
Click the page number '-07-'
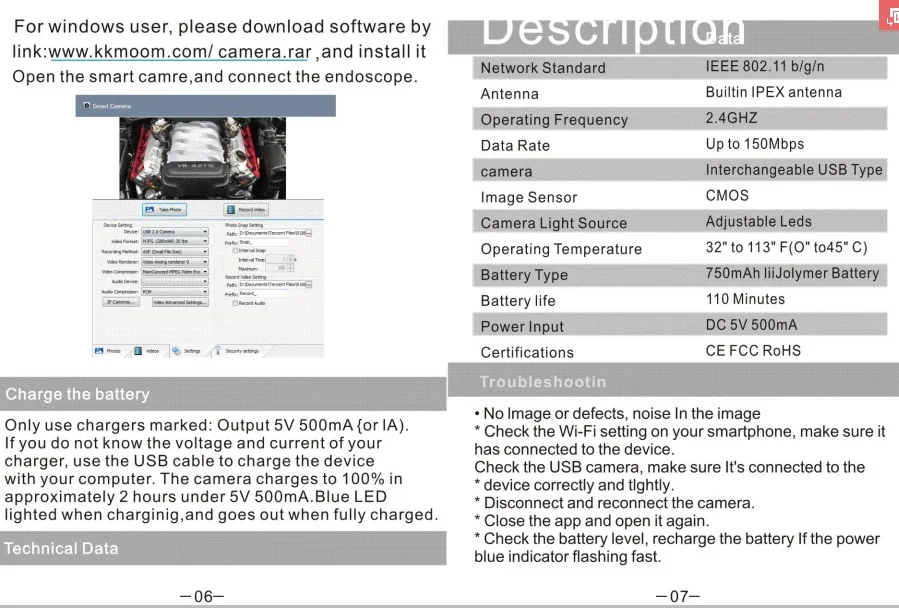pos(678,597)
